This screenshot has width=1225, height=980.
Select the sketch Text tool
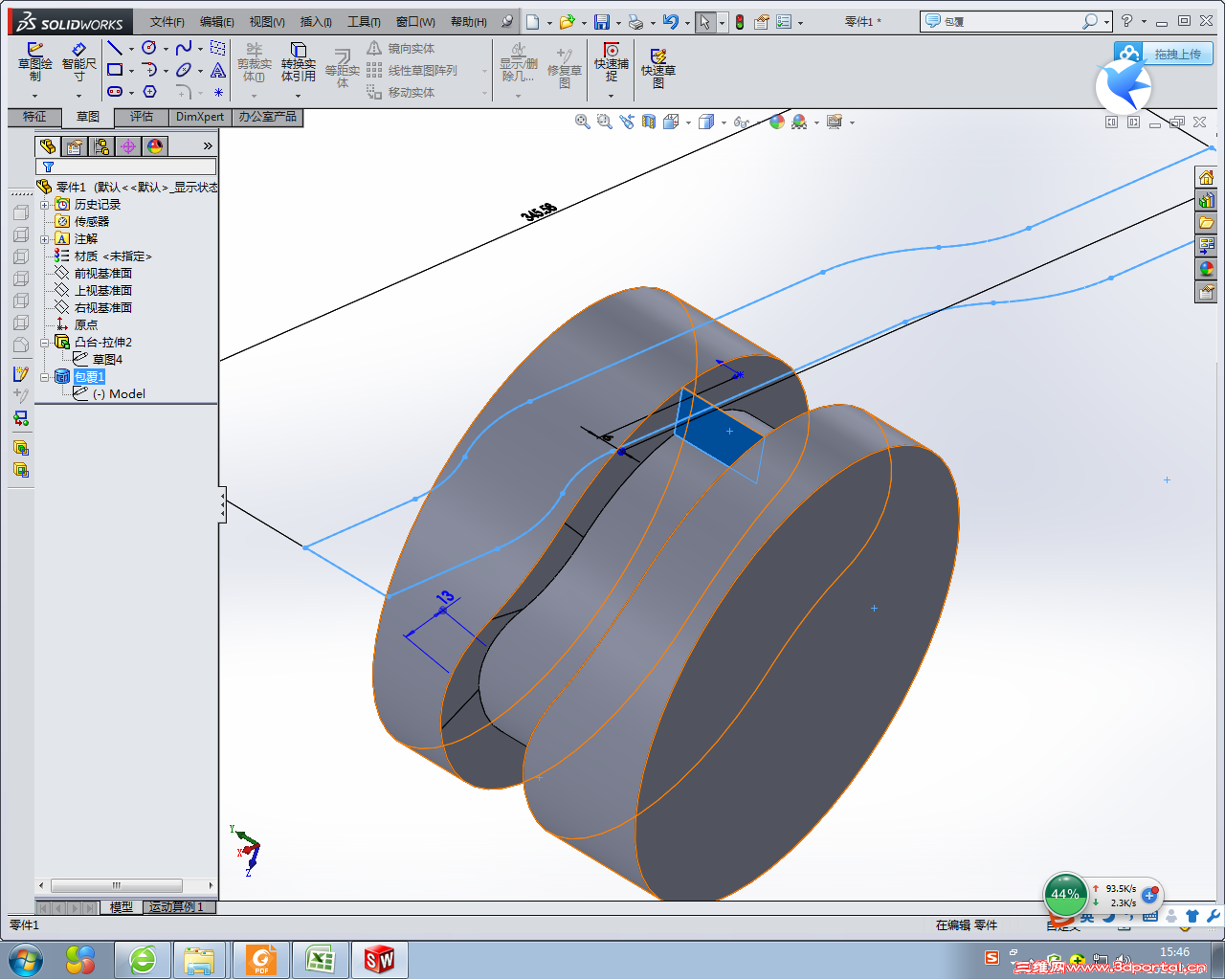(218, 70)
